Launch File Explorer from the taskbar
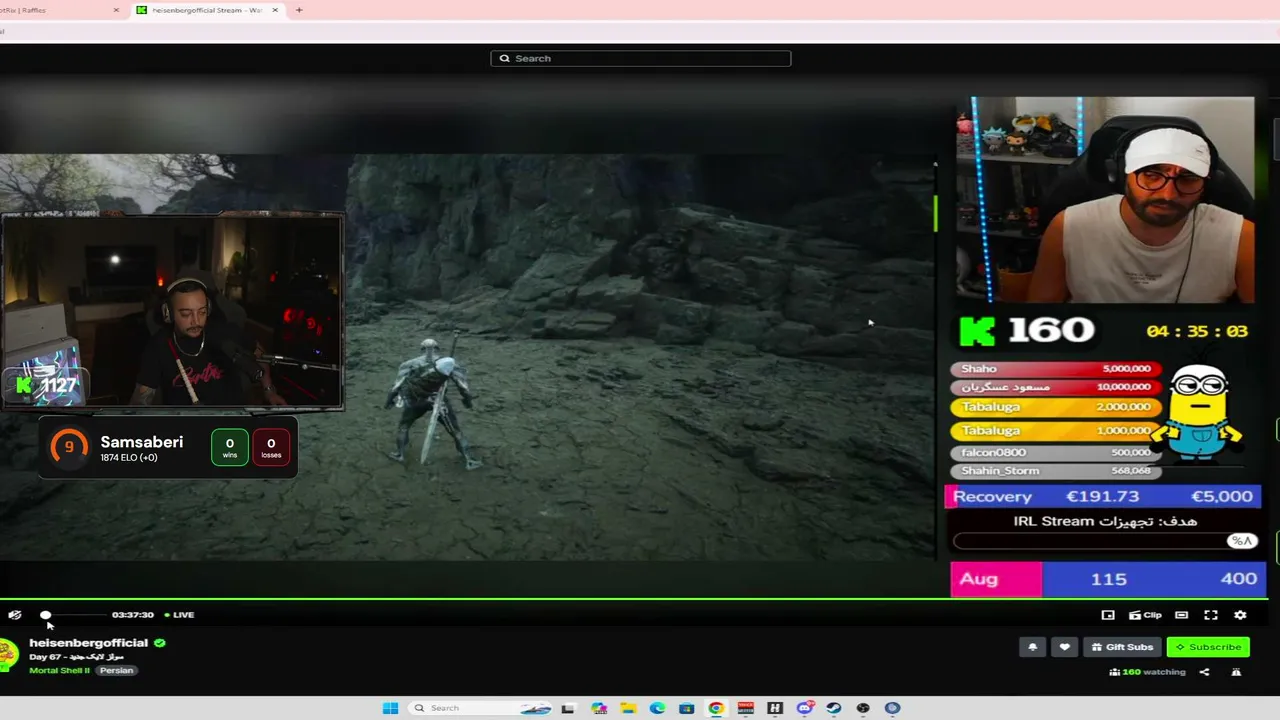The width and height of the screenshot is (1280, 720). point(627,708)
